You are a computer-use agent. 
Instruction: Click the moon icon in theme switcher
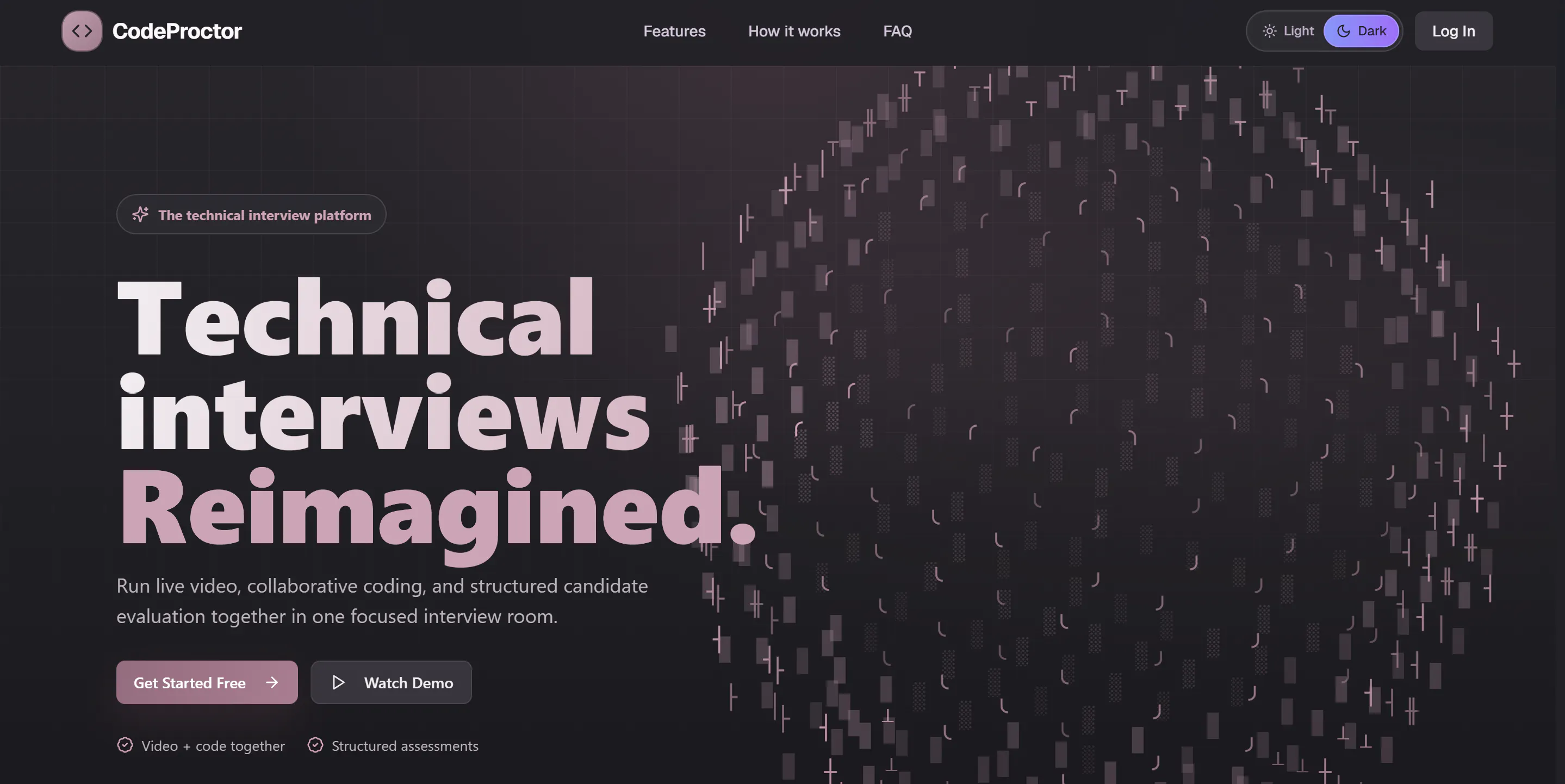1343,31
